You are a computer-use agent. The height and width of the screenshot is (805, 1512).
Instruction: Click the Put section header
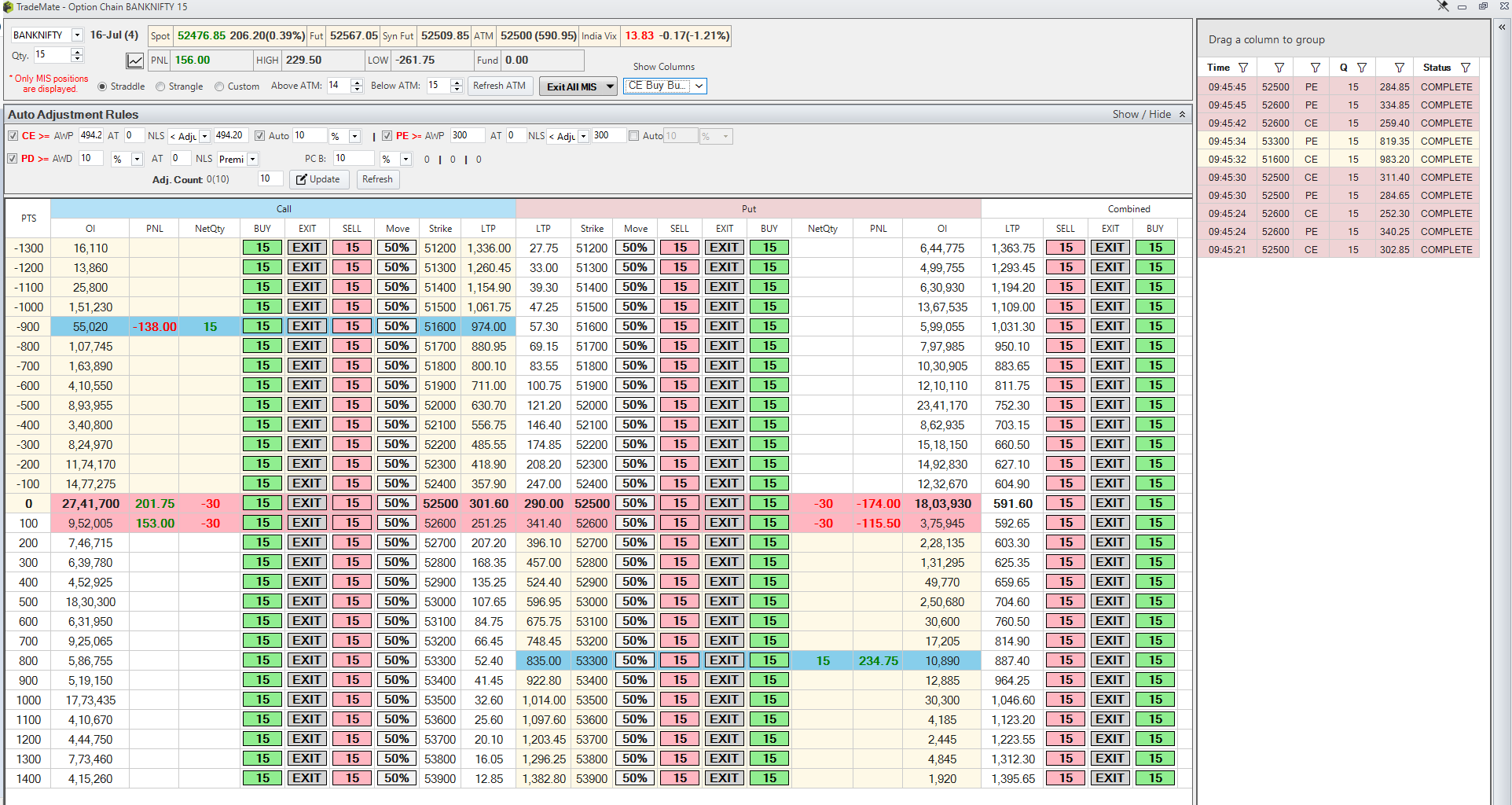(748, 209)
